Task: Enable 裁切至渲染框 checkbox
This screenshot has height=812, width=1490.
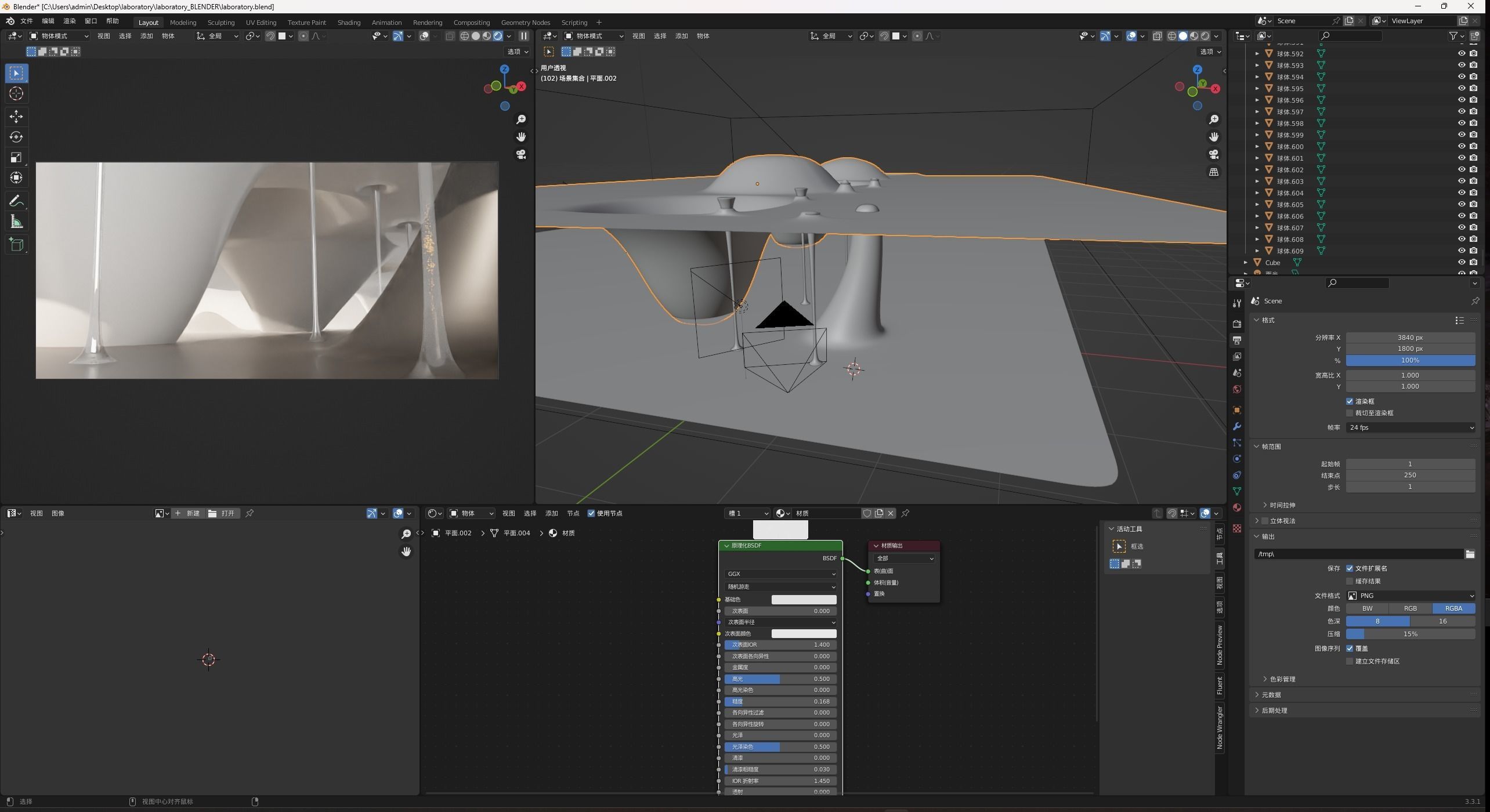Action: (x=1350, y=413)
